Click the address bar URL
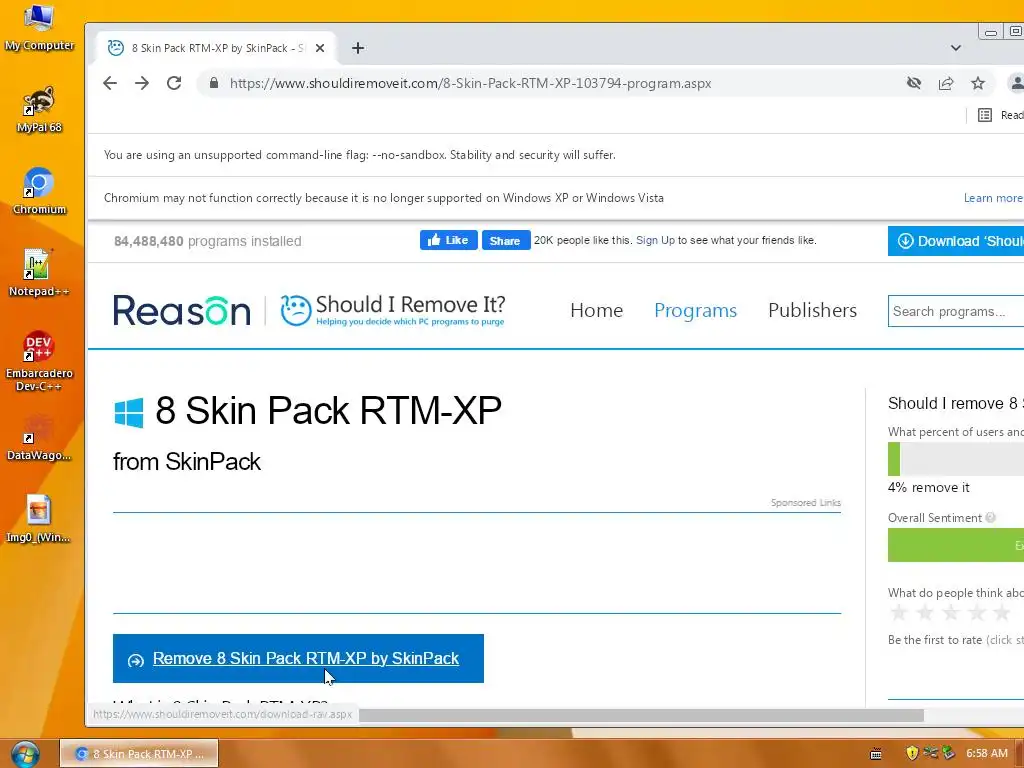The image size is (1024, 768). (470, 84)
